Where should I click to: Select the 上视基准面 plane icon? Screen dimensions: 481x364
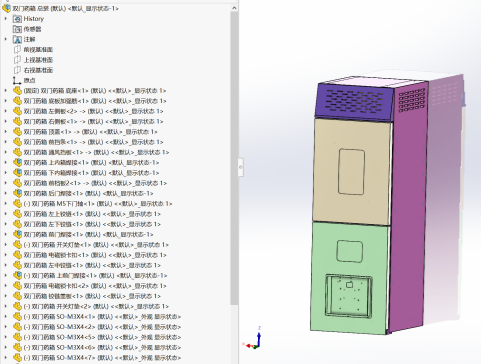[17, 60]
